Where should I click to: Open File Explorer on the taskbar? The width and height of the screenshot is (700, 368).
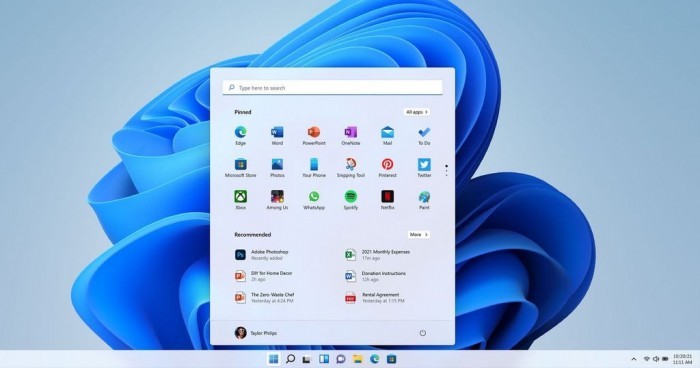pyautogui.click(x=358, y=359)
